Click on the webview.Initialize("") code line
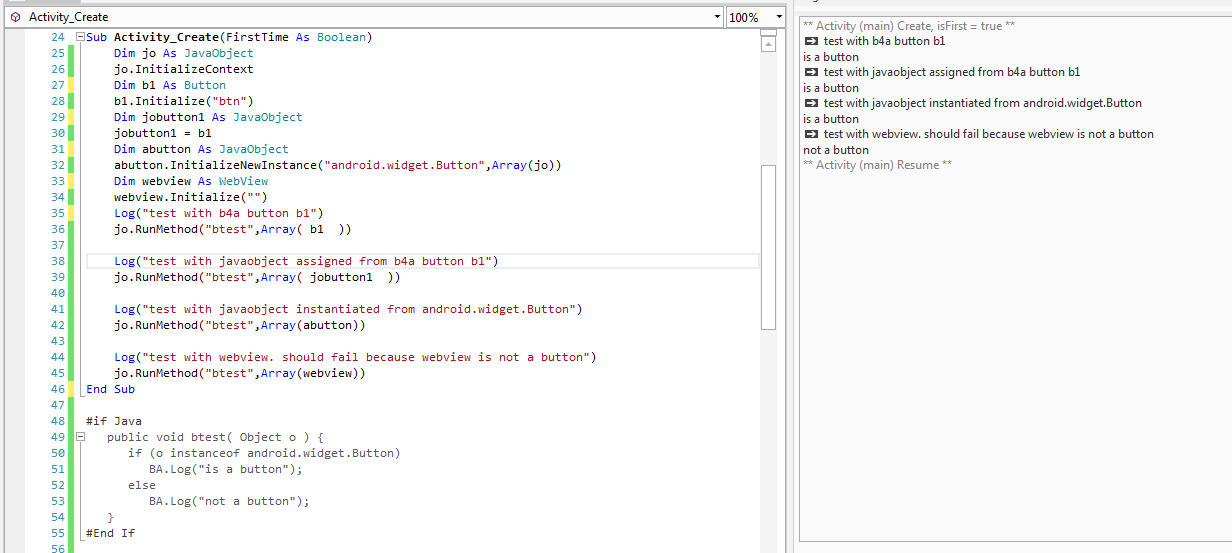The height and width of the screenshot is (553, 1232). click(x=190, y=197)
